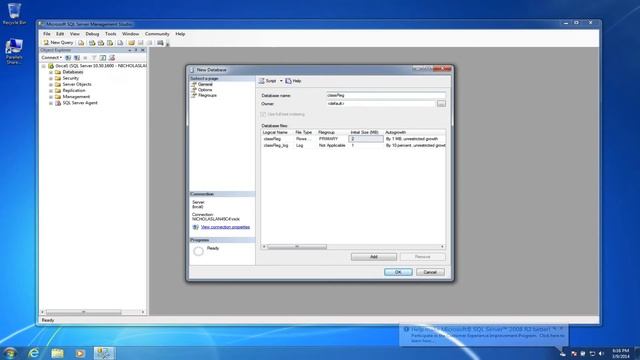Click the Stop icon in Object Explorer toolbar
Screen dimensions: 640x360
pyautogui.click(x=85, y=58)
